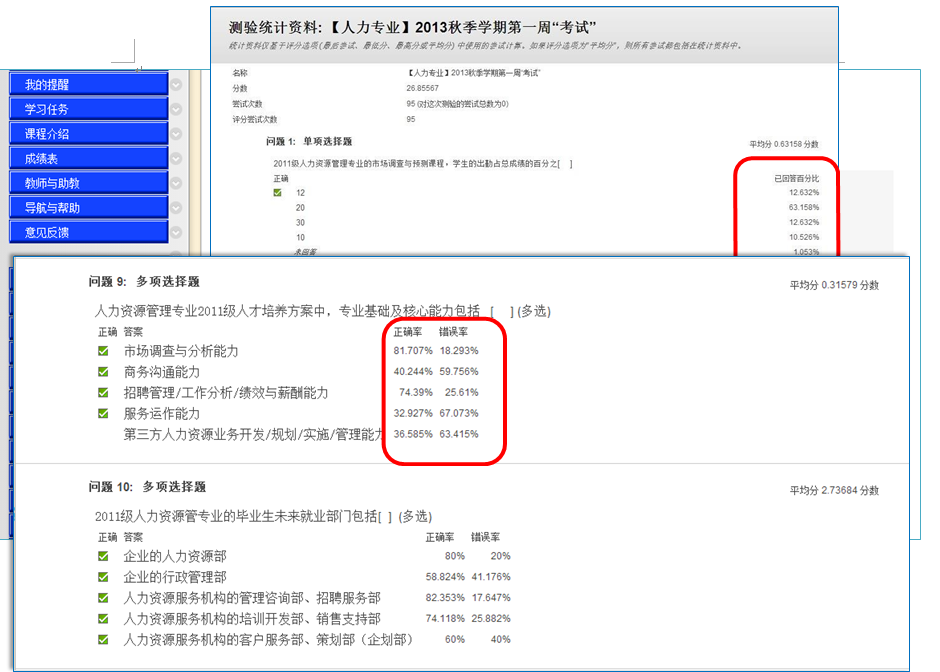
Task: Click the check mark beside 商务沟通能力
Action: [x=103, y=372]
